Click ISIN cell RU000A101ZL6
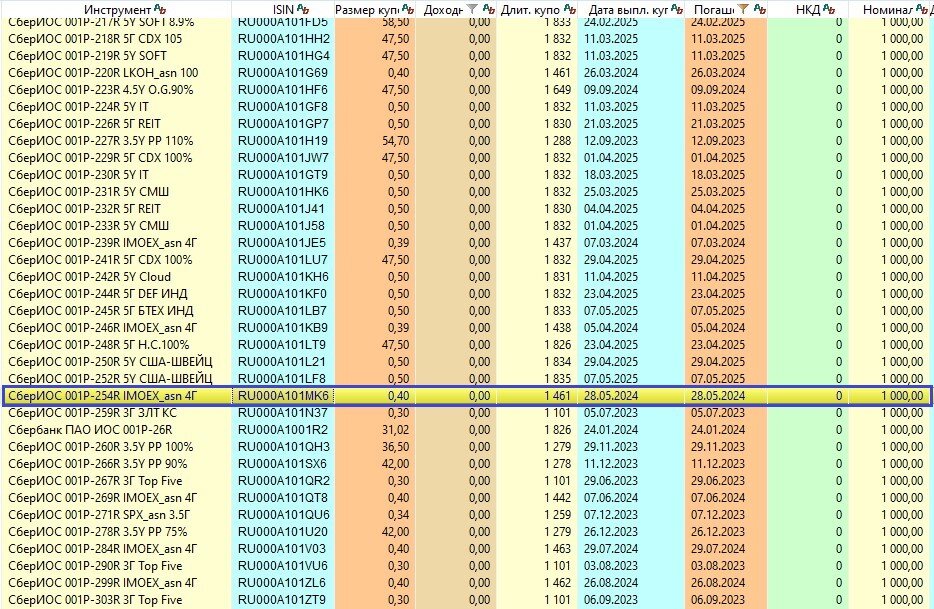The height and width of the screenshot is (609, 934). [x=282, y=582]
